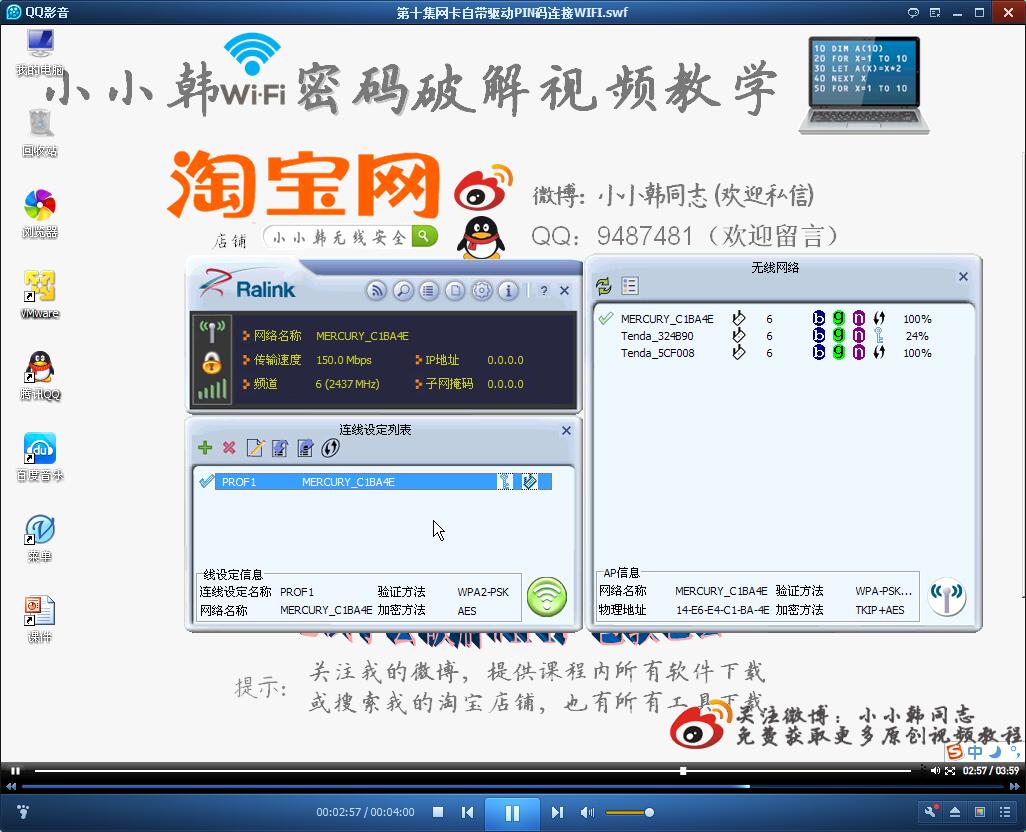The height and width of the screenshot is (832, 1026).
Task: Open the 回收站 recycle bin icon
Action: tap(40, 133)
